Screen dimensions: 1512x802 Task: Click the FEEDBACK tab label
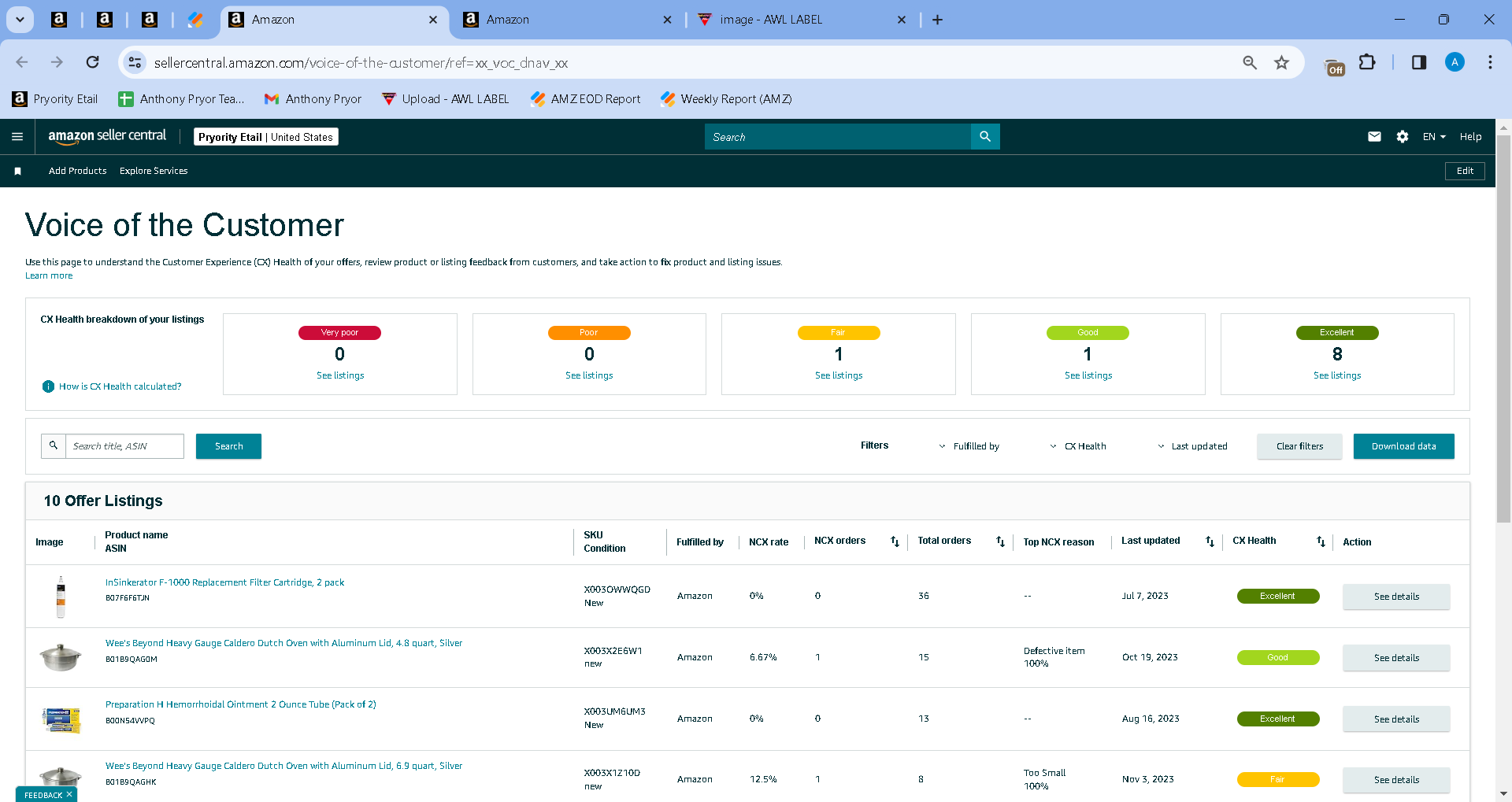[x=43, y=795]
